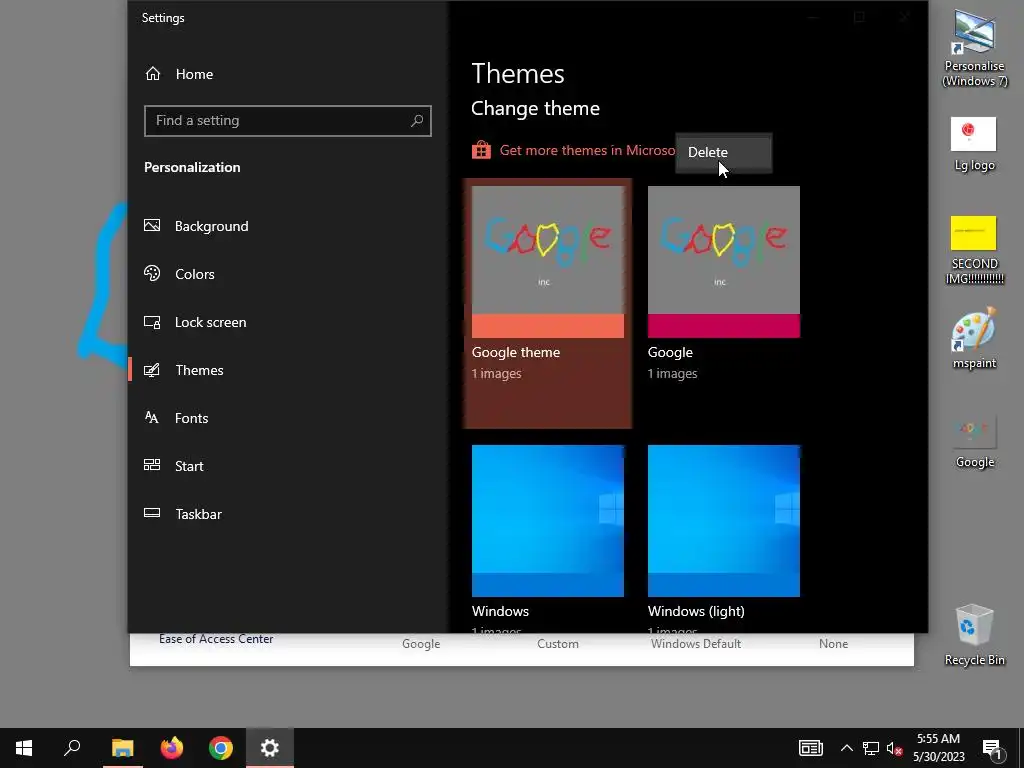Open the clock showing 5:55 AM
Image resolution: width=1024 pixels, height=768 pixels.
(x=938, y=748)
